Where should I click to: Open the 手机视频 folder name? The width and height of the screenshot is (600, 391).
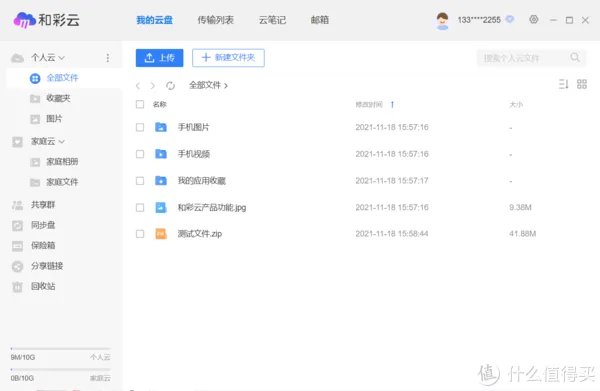click(194, 154)
